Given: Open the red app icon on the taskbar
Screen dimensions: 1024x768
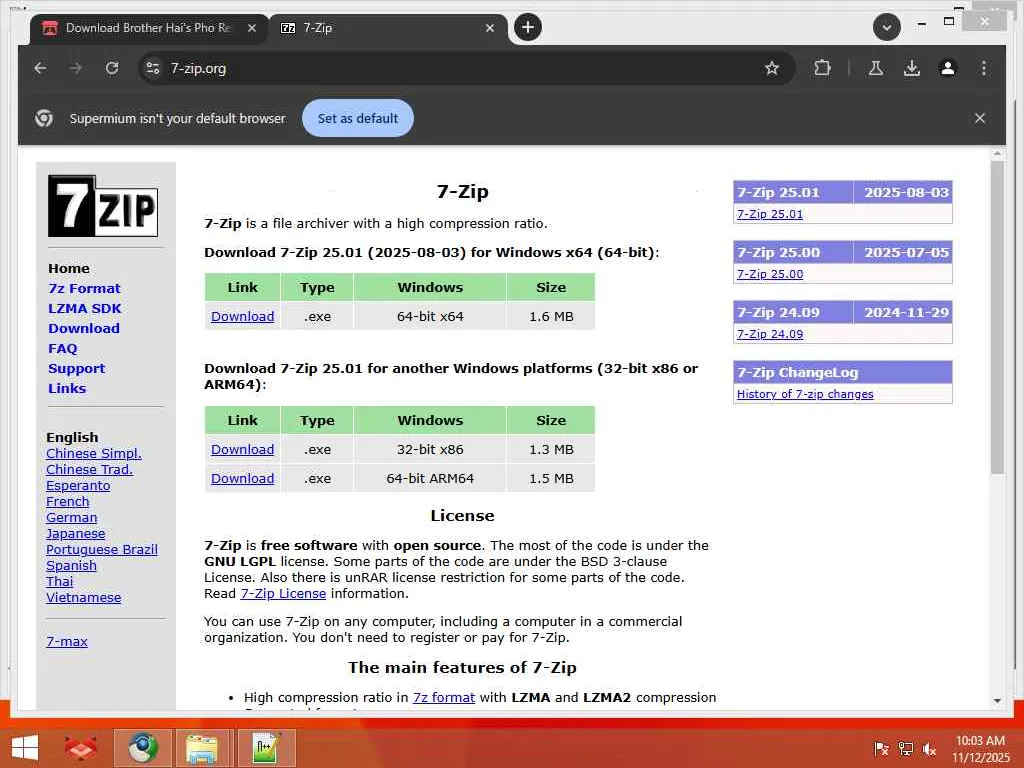Looking at the screenshot, I should pyautogui.click(x=81, y=748).
